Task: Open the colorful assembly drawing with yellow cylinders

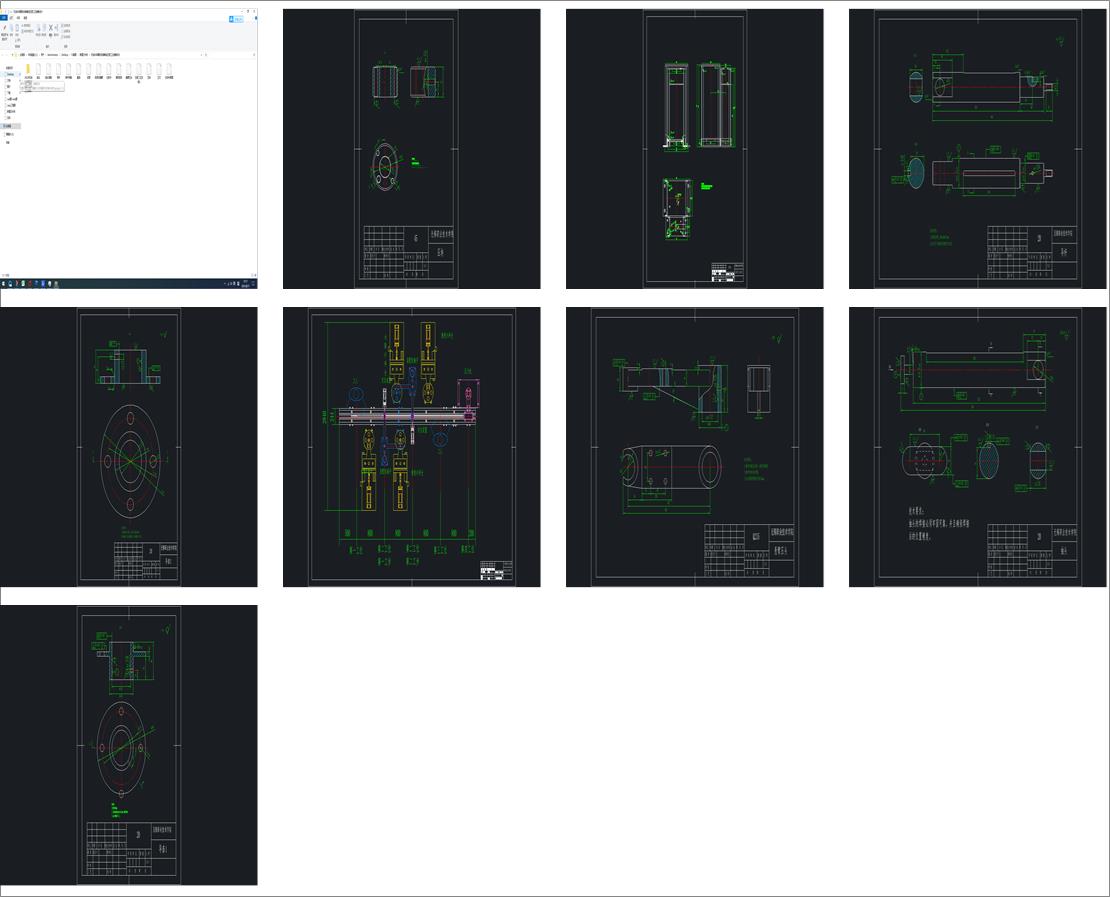Action: (x=411, y=447)
